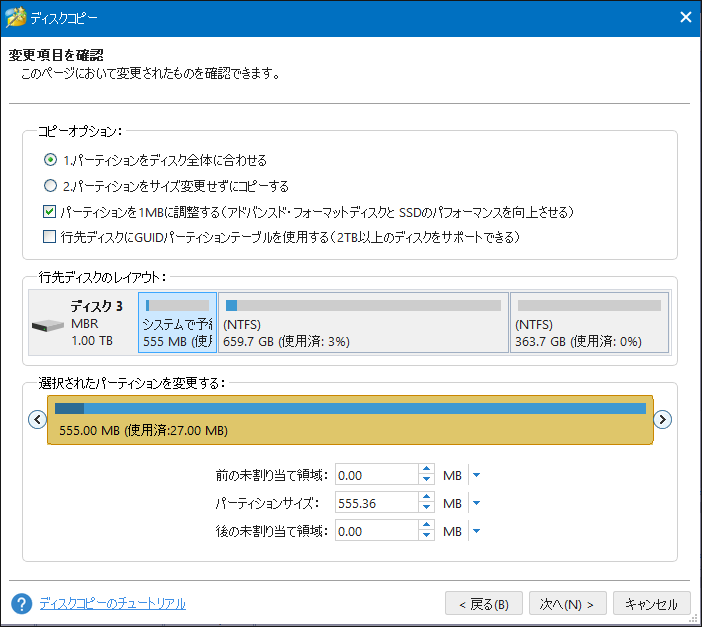Select the 659.7 GB NTFS partition
This screenshot has width=702, height=627.
(363, 322)
